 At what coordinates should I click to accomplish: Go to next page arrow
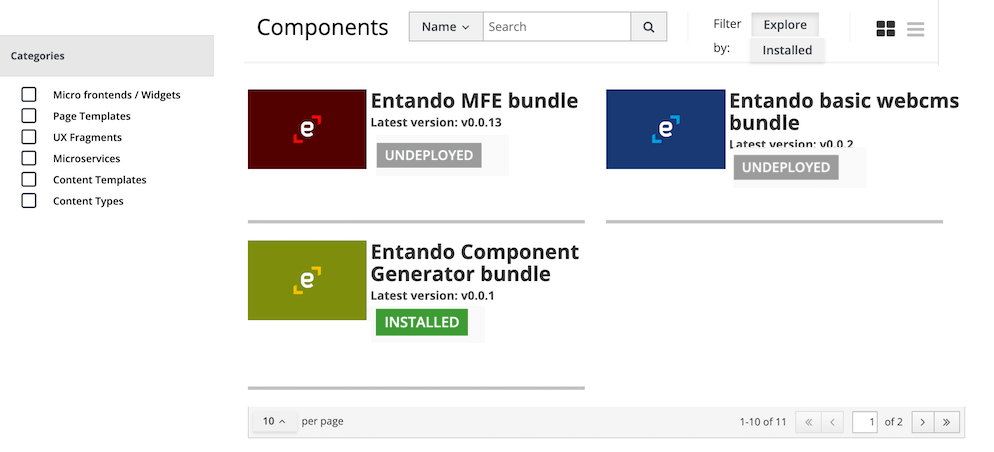[923, 422]
